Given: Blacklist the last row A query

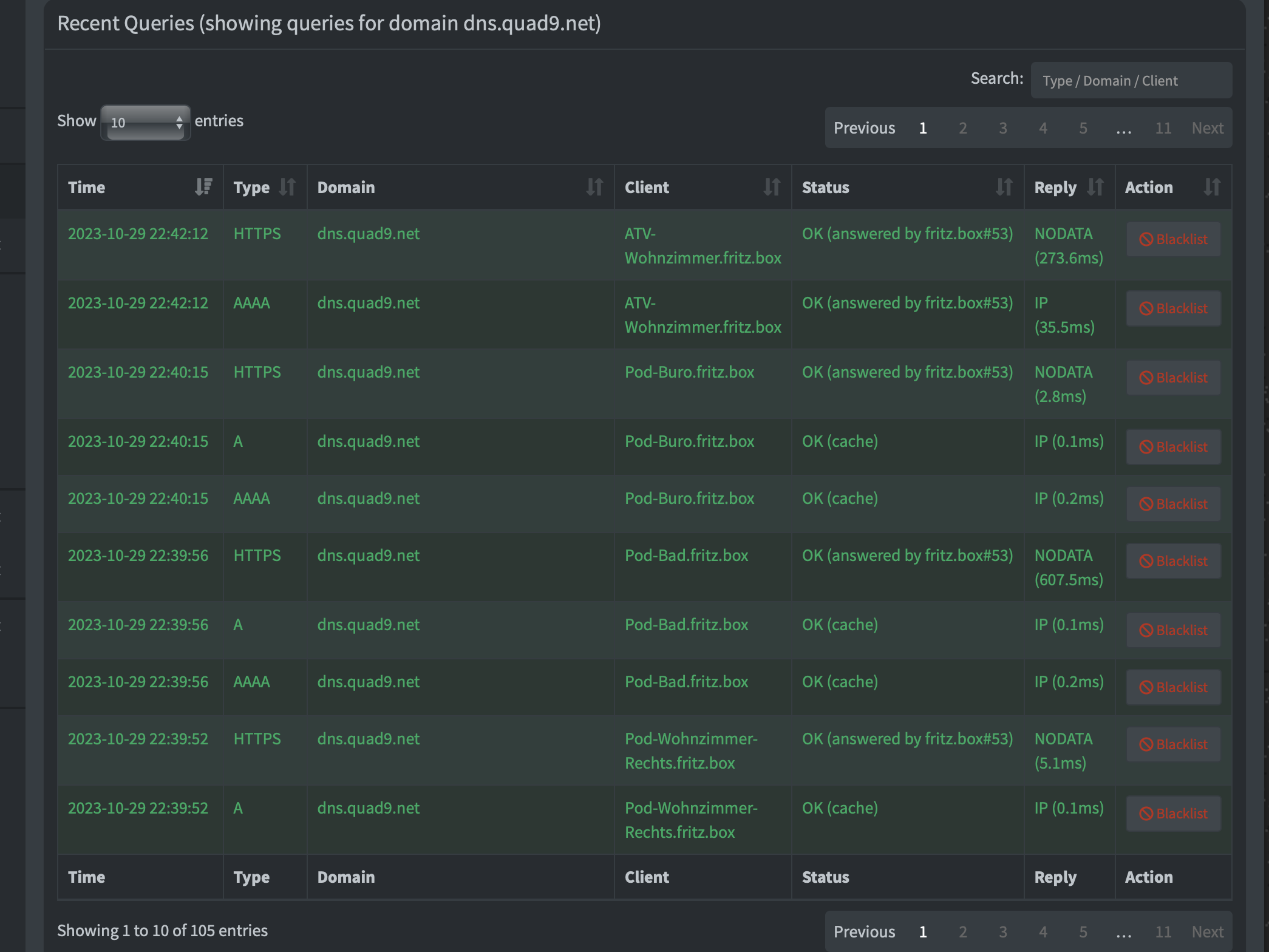Looking at the screenshot, I should pyautogui.click(x=1173, y=814).
